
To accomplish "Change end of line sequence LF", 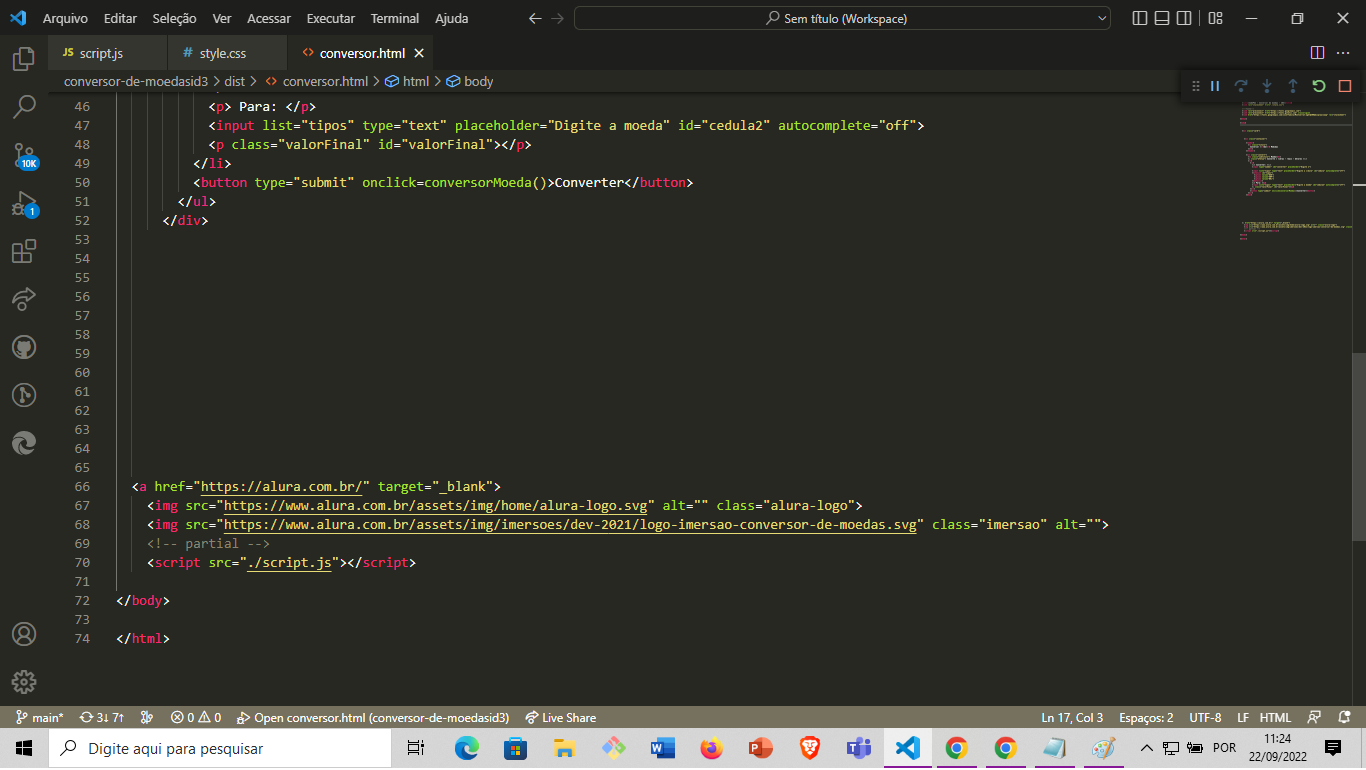I will pyautogui.click(x=1243, y=717).
